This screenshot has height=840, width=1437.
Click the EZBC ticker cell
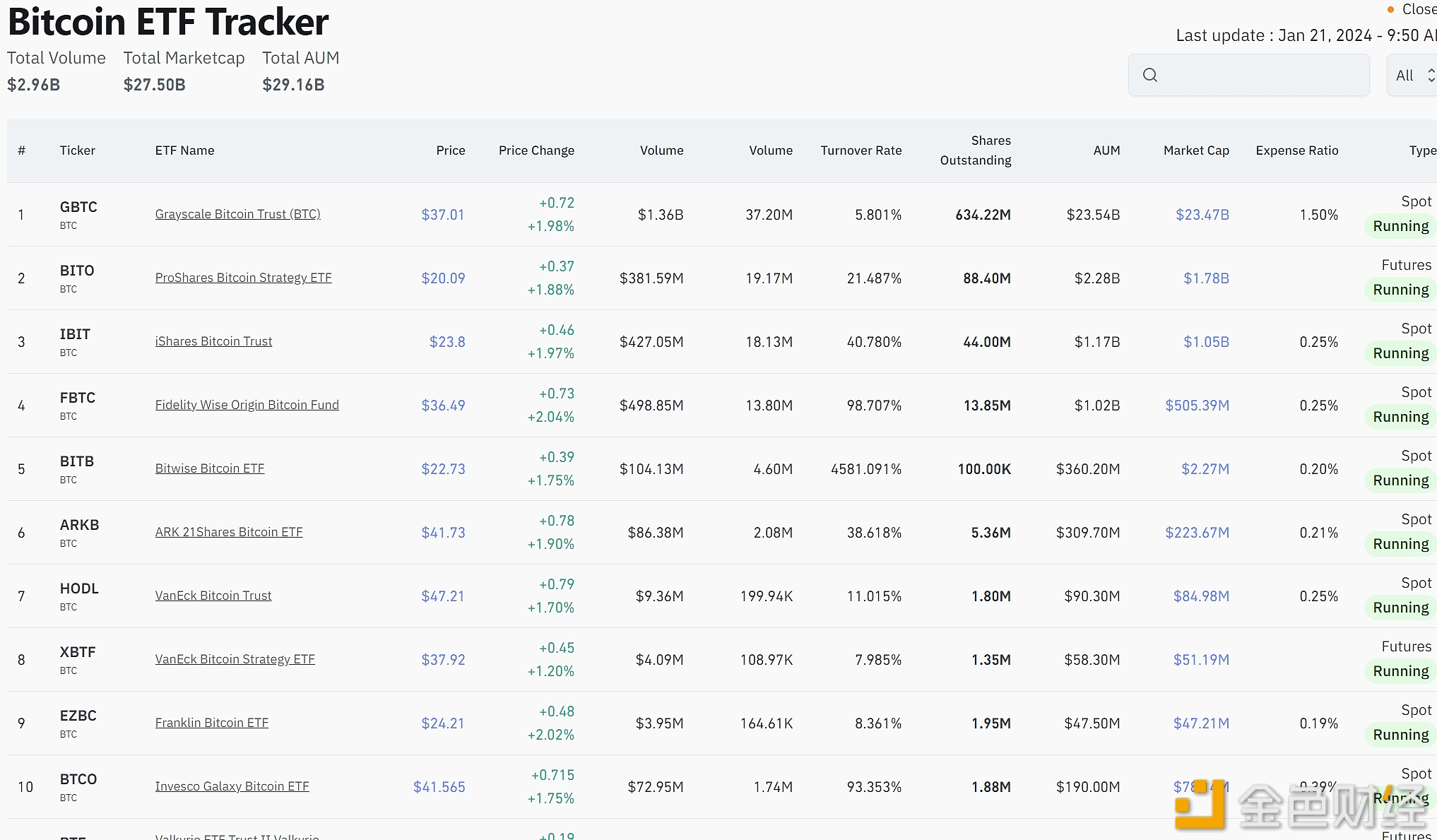pos(78,723)
